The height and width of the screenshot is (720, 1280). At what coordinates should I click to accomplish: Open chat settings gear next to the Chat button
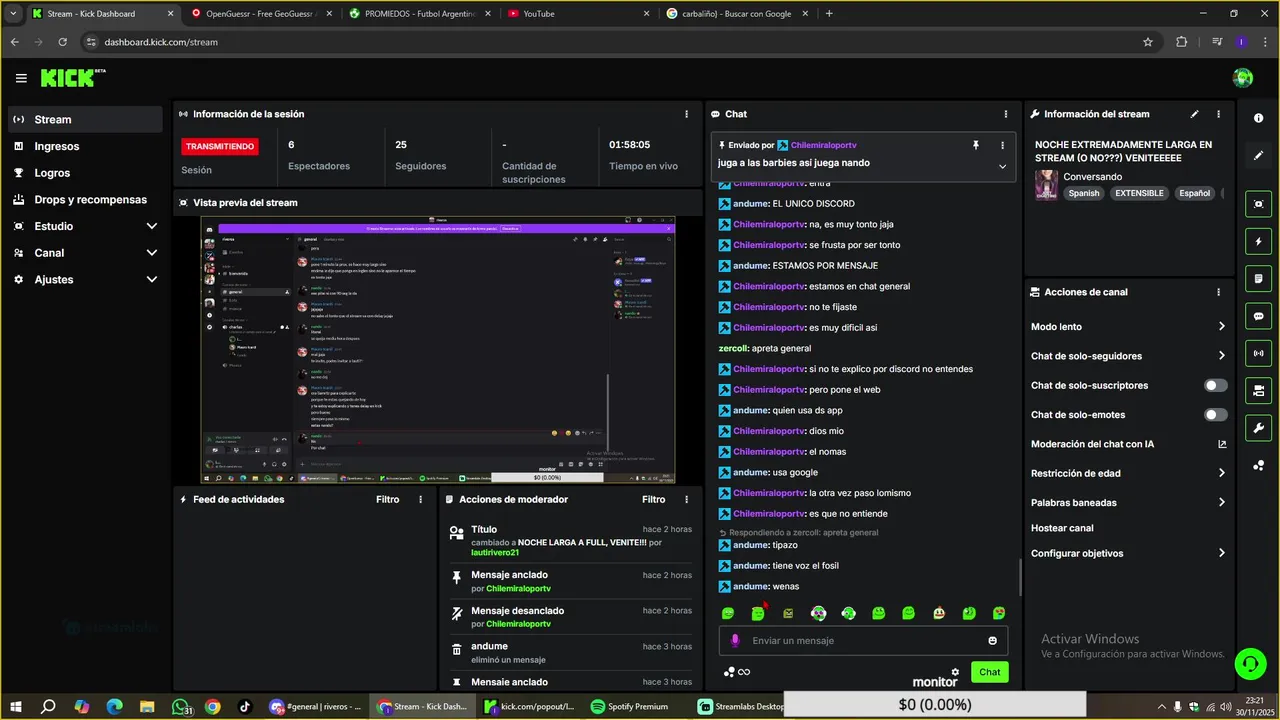coord(955,672)
